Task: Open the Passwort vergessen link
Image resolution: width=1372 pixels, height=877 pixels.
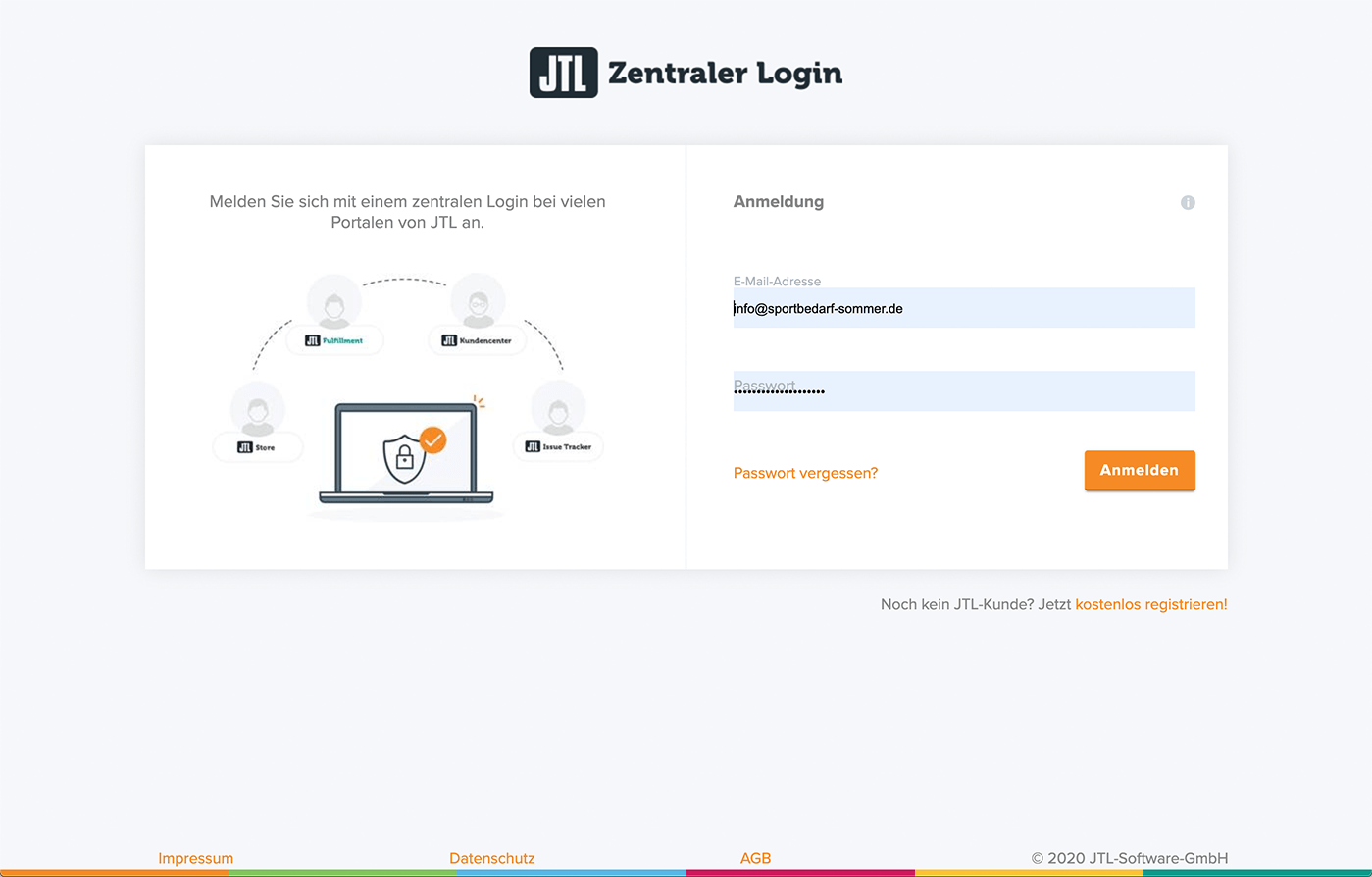Action: 805,473
